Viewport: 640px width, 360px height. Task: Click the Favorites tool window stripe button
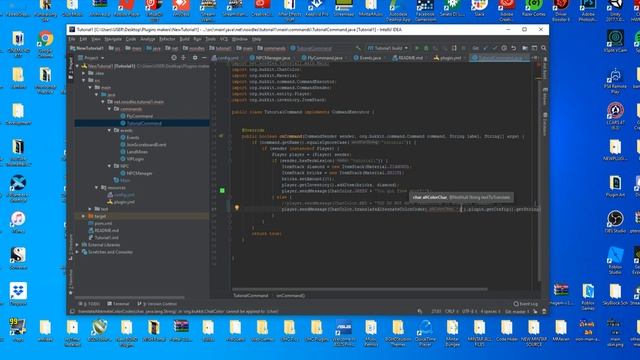tap(71, 282)
